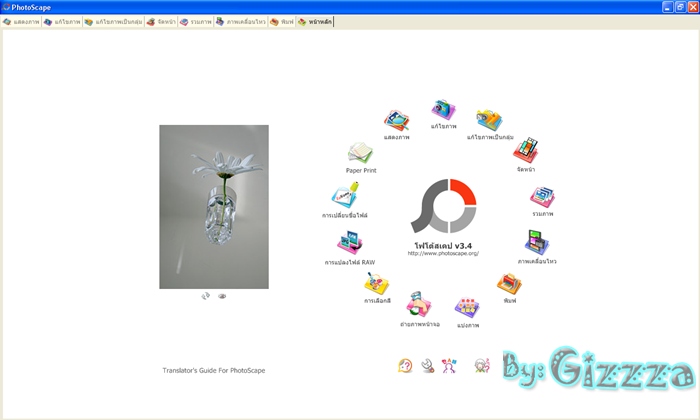The image size is (700, 420).
Task: Switch to the รวมภาพ tab in toolbar
Action: [196, 22]
